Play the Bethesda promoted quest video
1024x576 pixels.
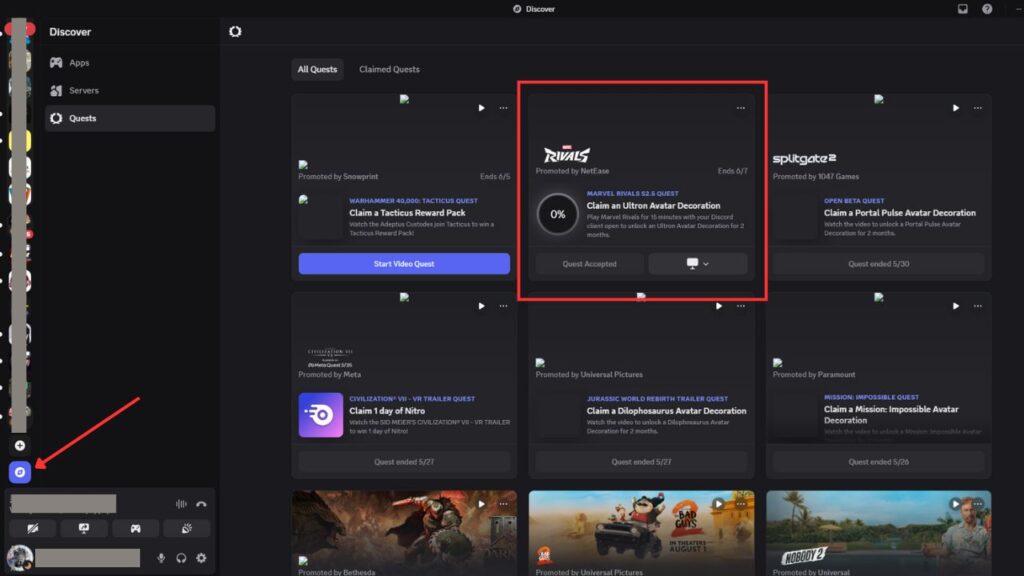pyautogui.click(x=481, y=504)
